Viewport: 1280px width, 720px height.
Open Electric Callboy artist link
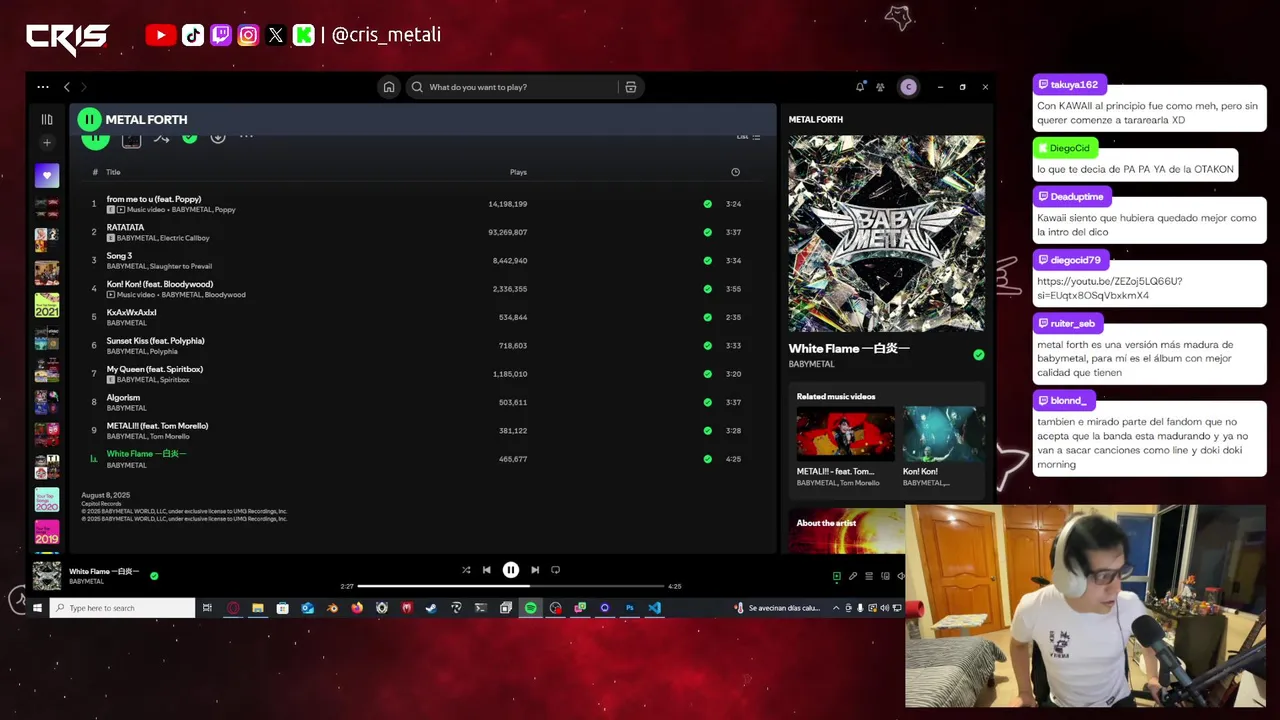(x=185, y=238)
